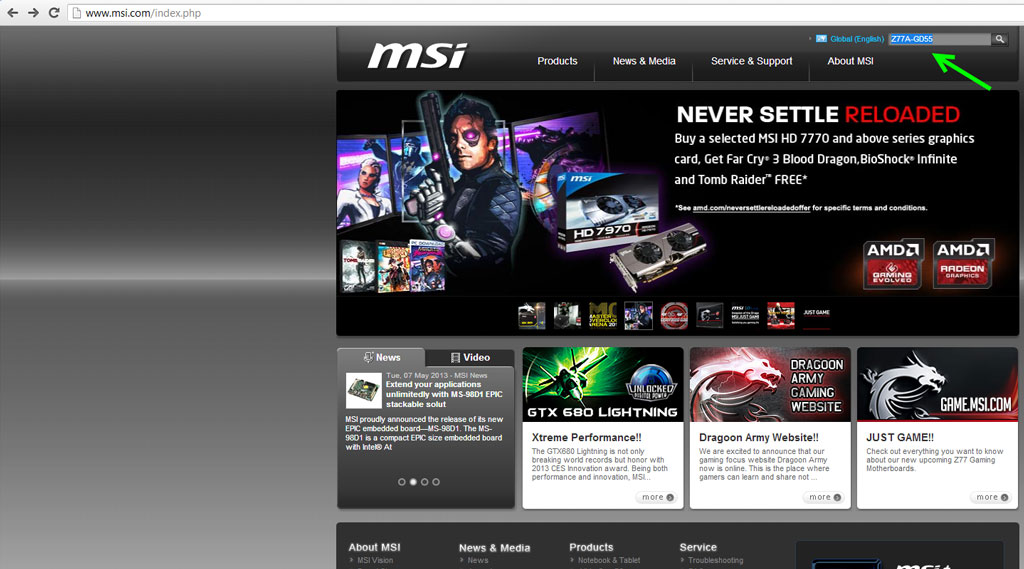The image size is (1024, 569).
Task: Go forward with the browser forward arrow
Action: [33, 13]
